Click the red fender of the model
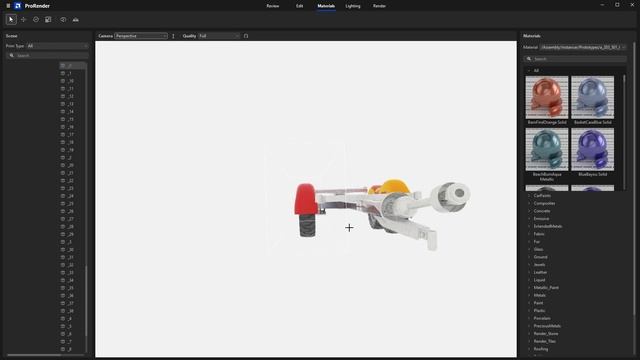The image size is (640, 360). [x=306, y=199]
